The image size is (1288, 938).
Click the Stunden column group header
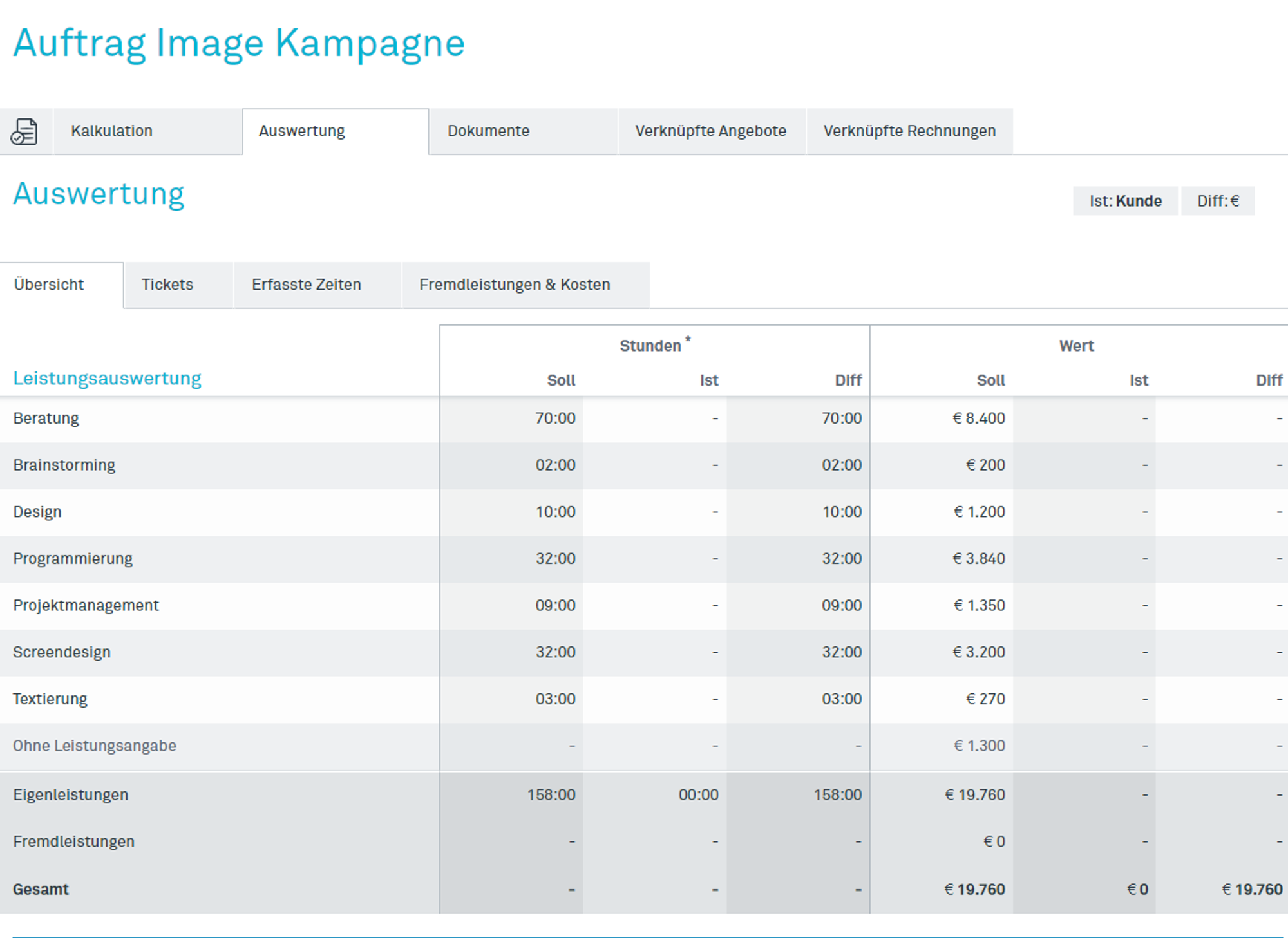click(x=654, y=345)
